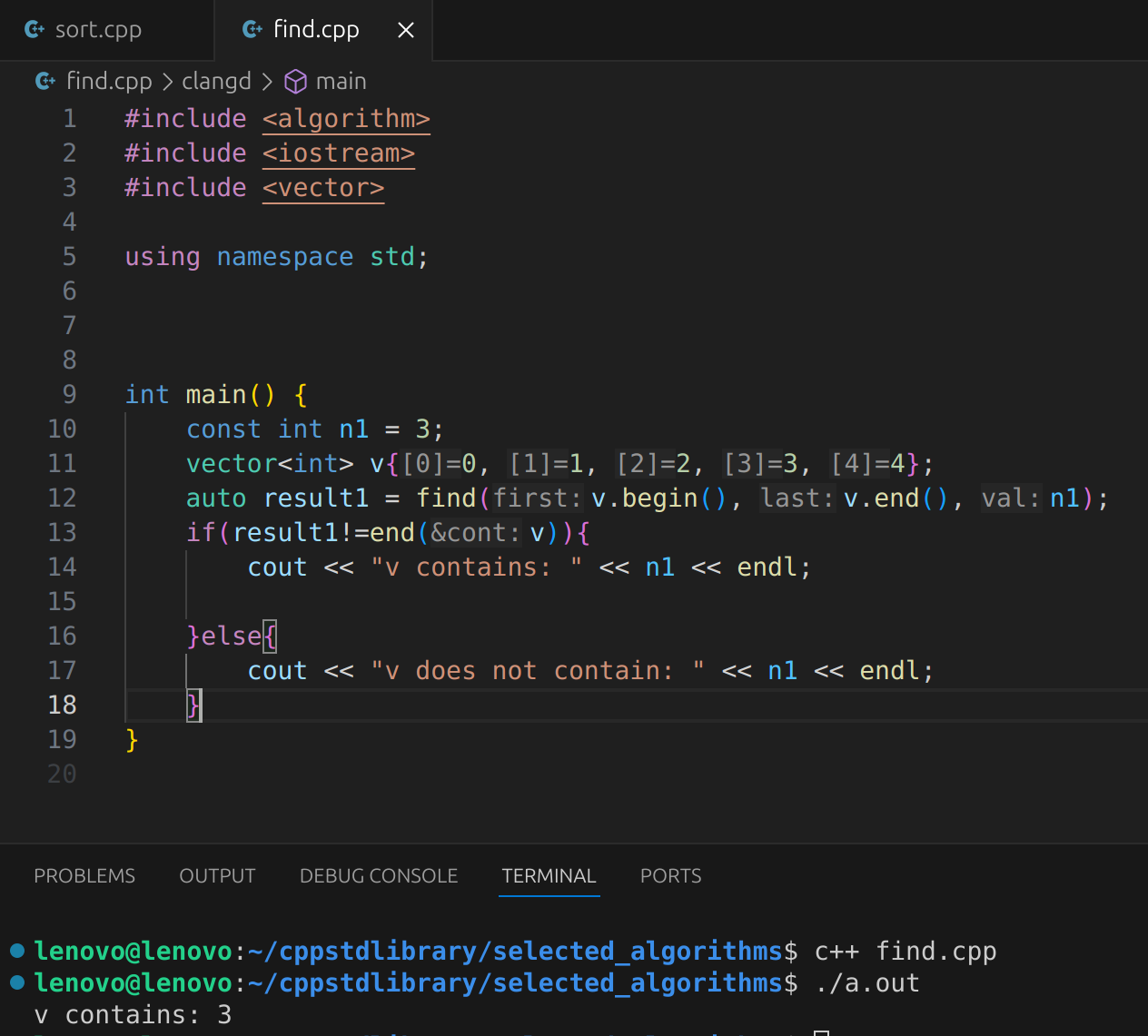Image resolution: width=1148 pixels, height=1036 pixels.
Task: Open the DEBUG CONSOLE panel tab
Action: tap(379, 876)
